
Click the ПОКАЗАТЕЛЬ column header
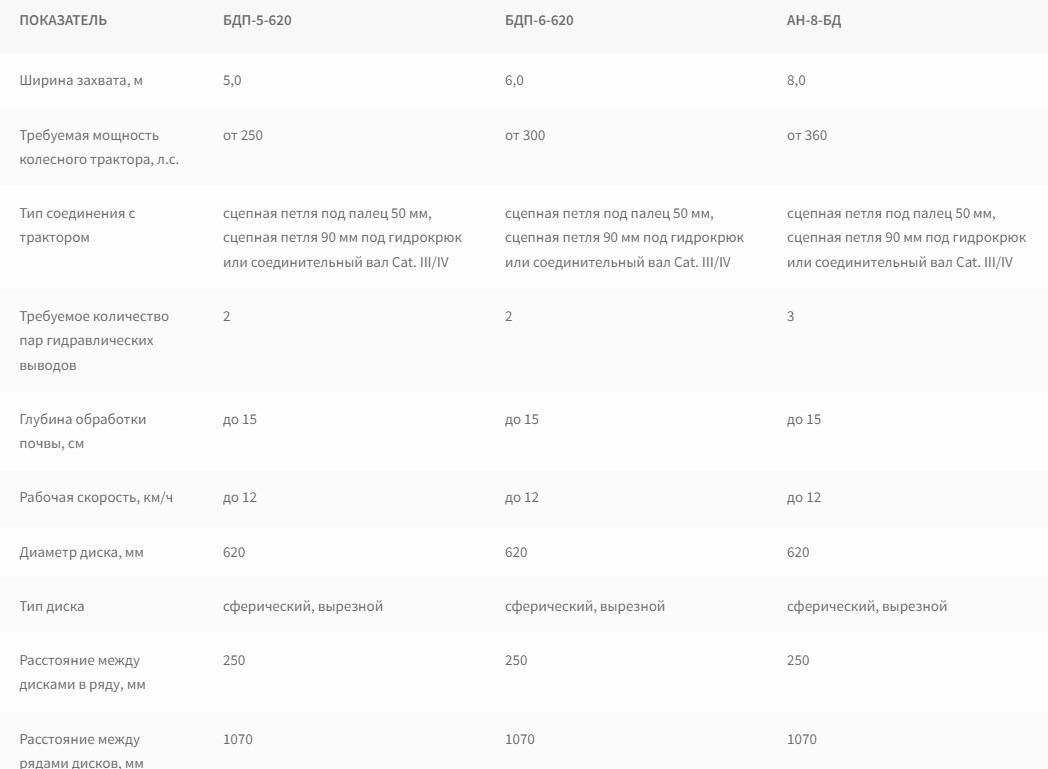click(63, 21)
